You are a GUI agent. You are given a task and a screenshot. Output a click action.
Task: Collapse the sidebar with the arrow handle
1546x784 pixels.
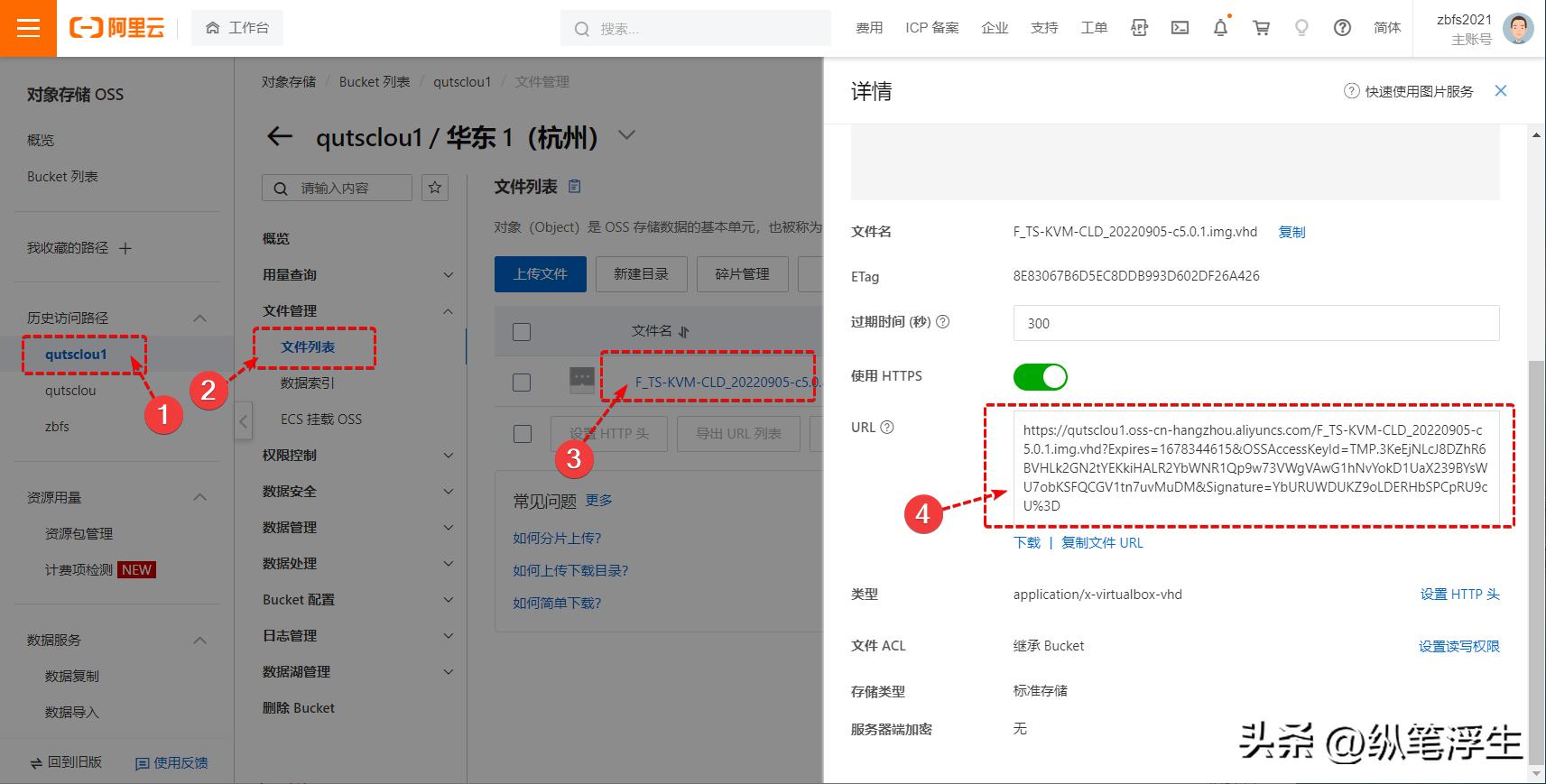[x=244, y=421]
